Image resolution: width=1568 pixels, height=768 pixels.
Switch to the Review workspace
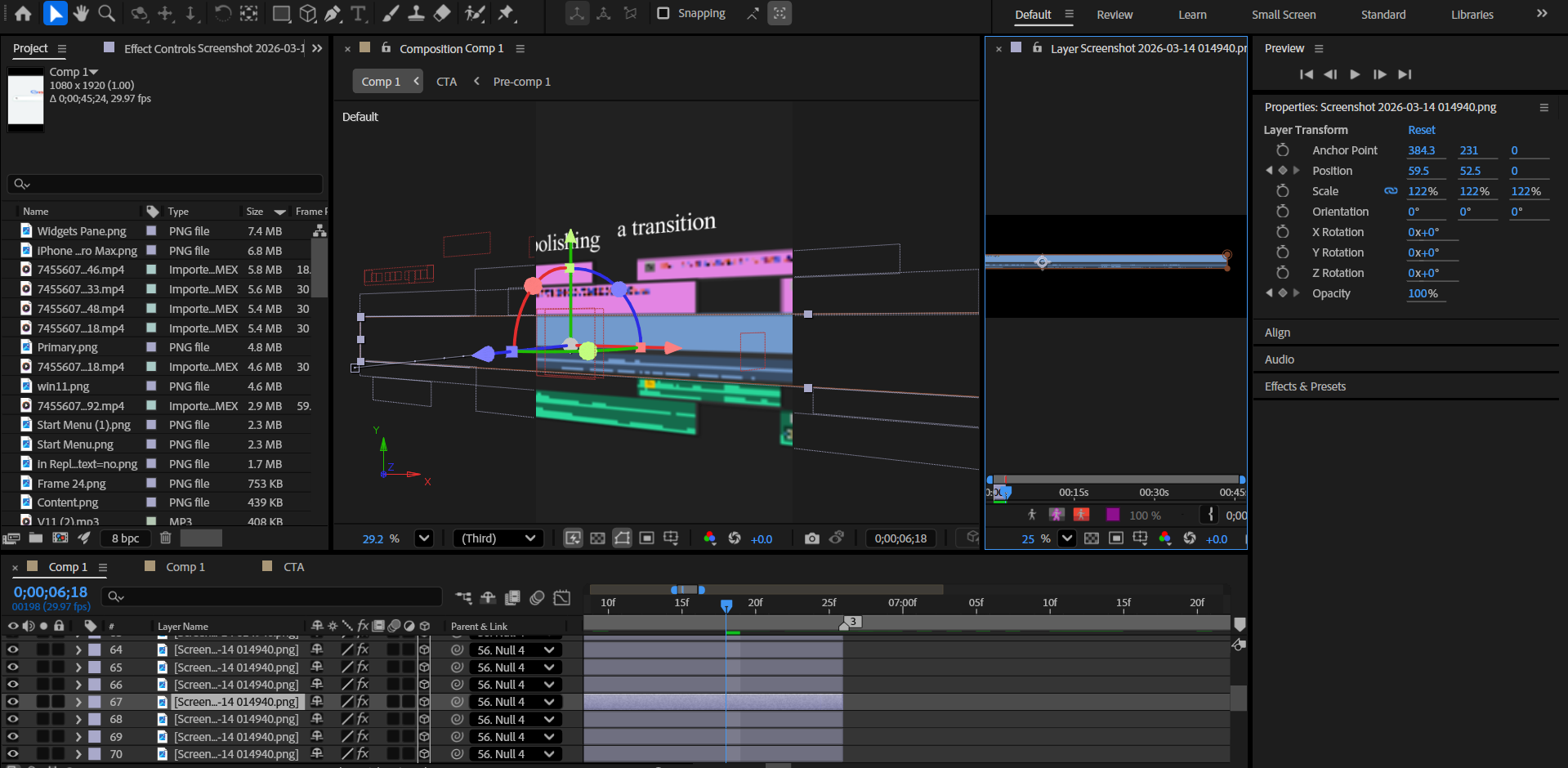[x=1114, y=15]
